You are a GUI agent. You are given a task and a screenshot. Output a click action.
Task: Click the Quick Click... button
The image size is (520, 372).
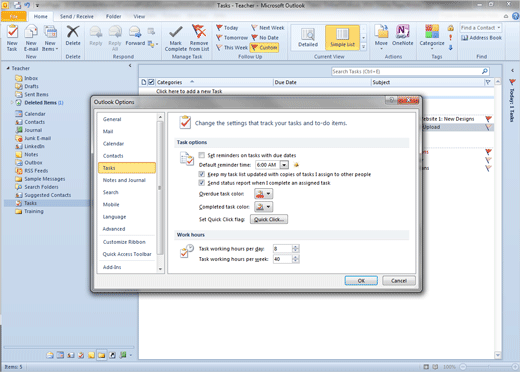tap(269, 219)
